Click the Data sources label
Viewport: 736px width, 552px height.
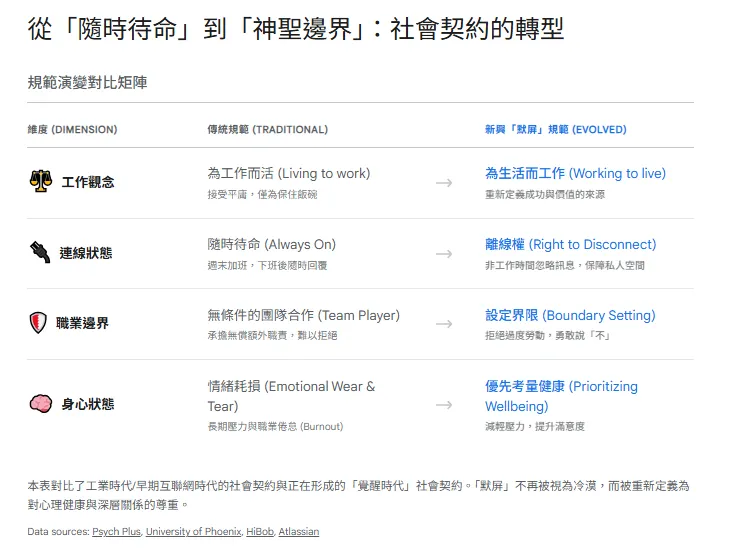(x=58, y=531)
